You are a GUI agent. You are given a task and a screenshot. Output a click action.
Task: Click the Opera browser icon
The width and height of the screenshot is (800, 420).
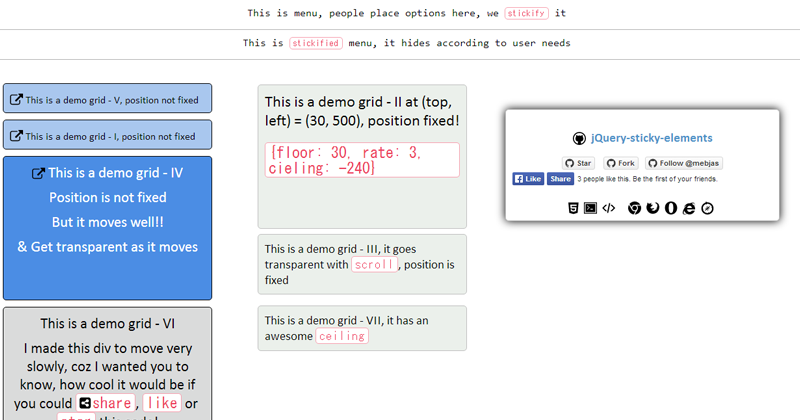click(x=670, y=208)
